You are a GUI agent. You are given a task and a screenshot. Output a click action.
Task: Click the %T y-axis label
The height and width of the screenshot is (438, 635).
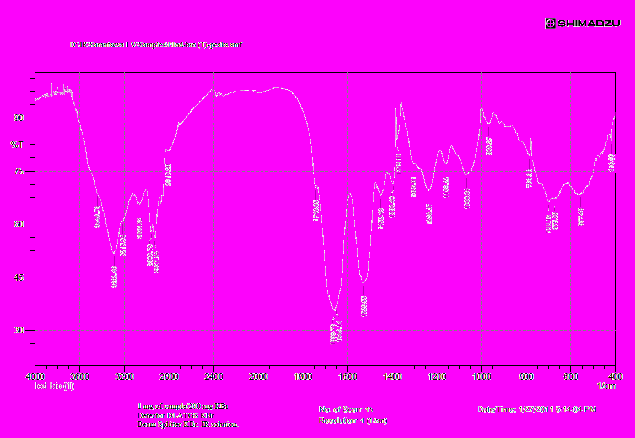coord(17,145)
